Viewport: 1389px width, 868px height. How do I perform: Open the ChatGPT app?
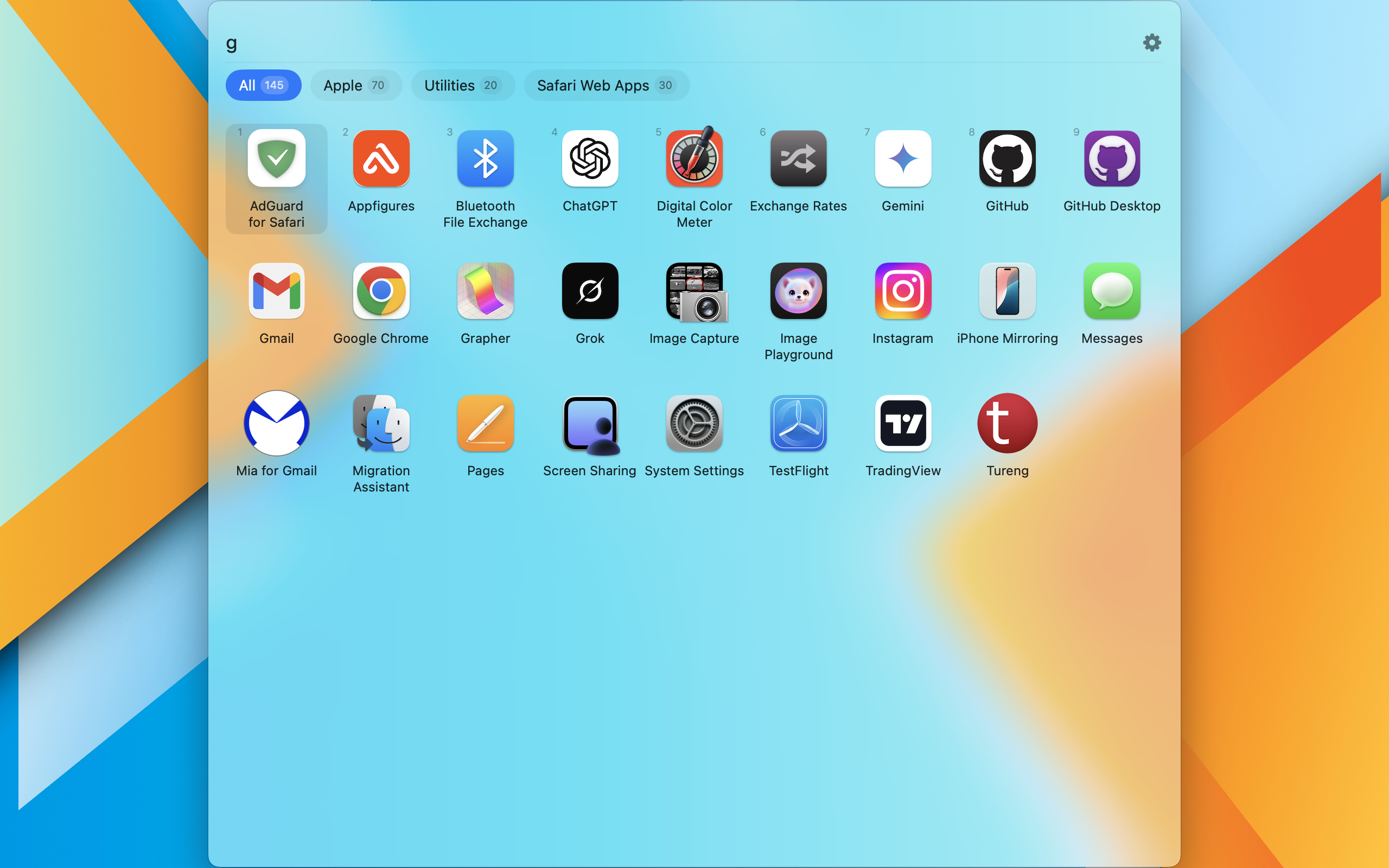point(589,158)
